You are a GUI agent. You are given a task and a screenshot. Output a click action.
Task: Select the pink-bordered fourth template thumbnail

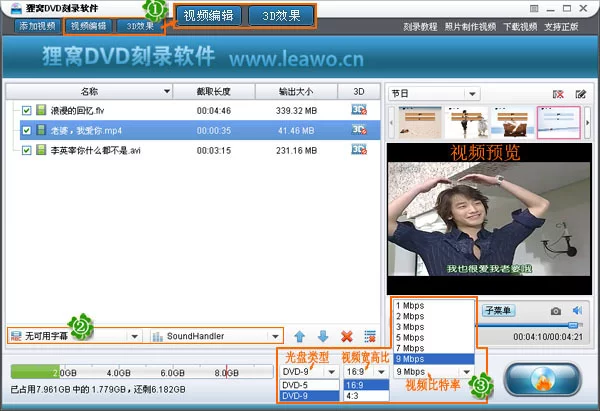coord(559,122)
